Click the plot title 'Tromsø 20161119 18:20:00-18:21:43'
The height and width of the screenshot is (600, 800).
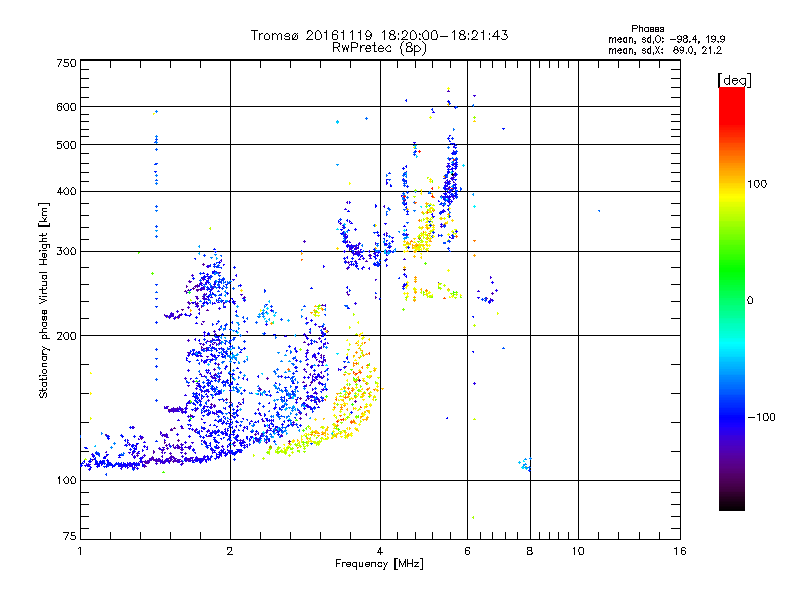pos(379,35)
